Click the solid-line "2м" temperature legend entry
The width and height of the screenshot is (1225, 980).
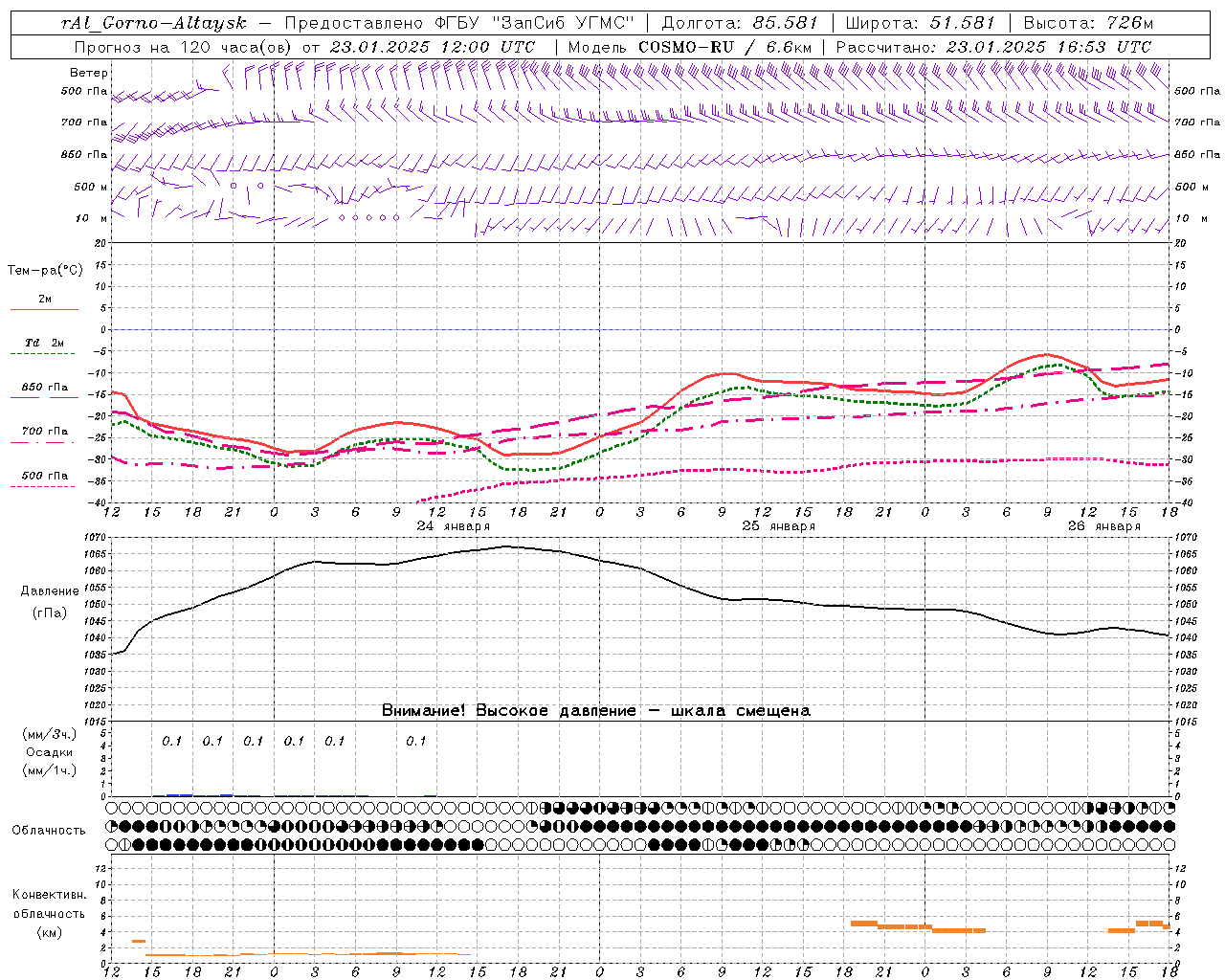(x=45, y=300)
